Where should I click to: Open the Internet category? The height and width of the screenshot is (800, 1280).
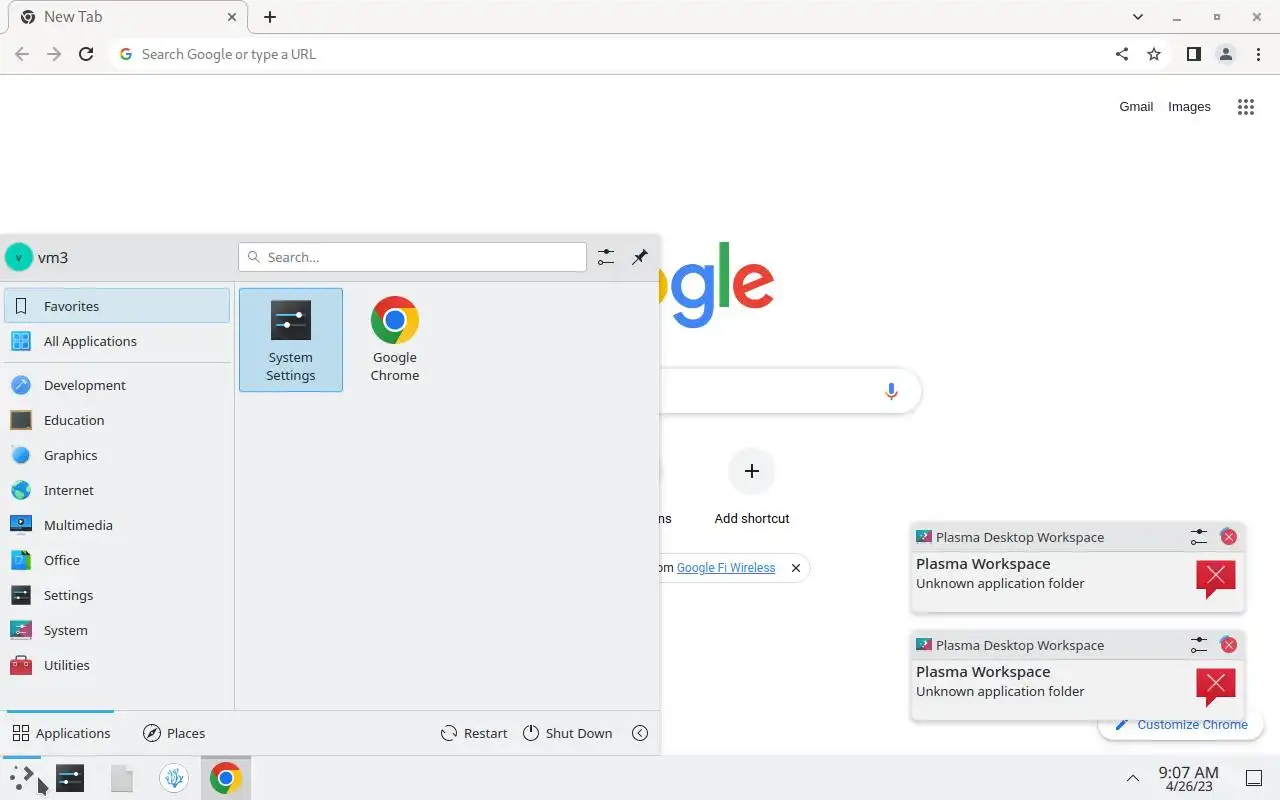point(117,490)
